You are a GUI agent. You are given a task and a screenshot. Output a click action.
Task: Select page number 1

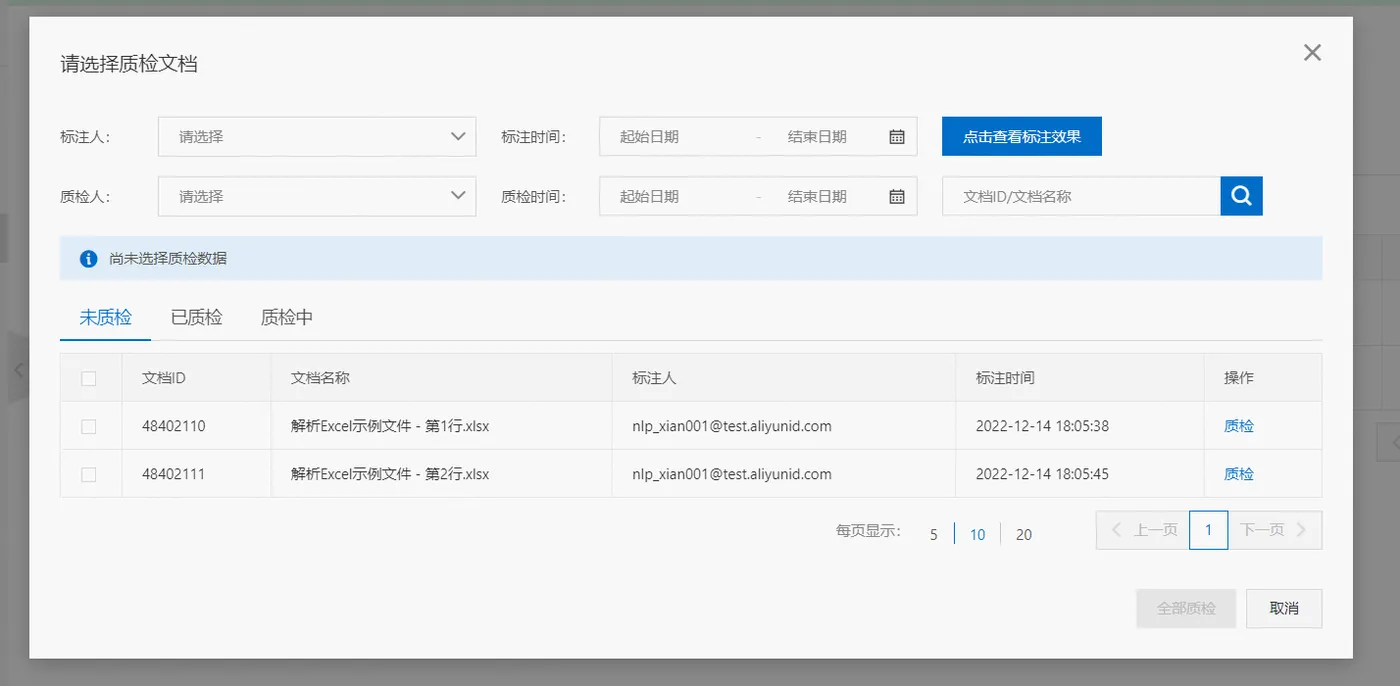(1209, 530)
